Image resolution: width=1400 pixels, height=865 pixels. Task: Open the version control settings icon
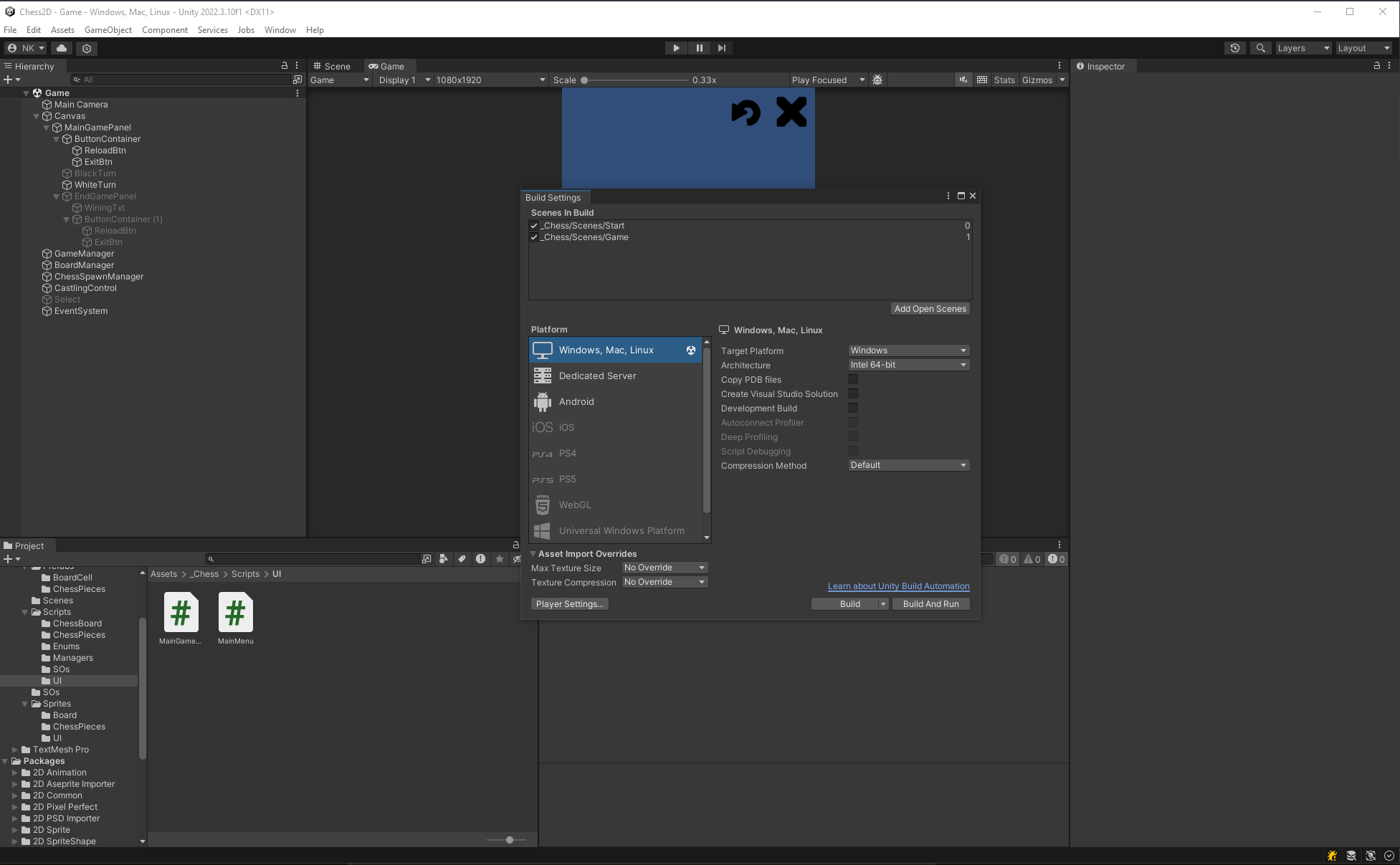87,48
